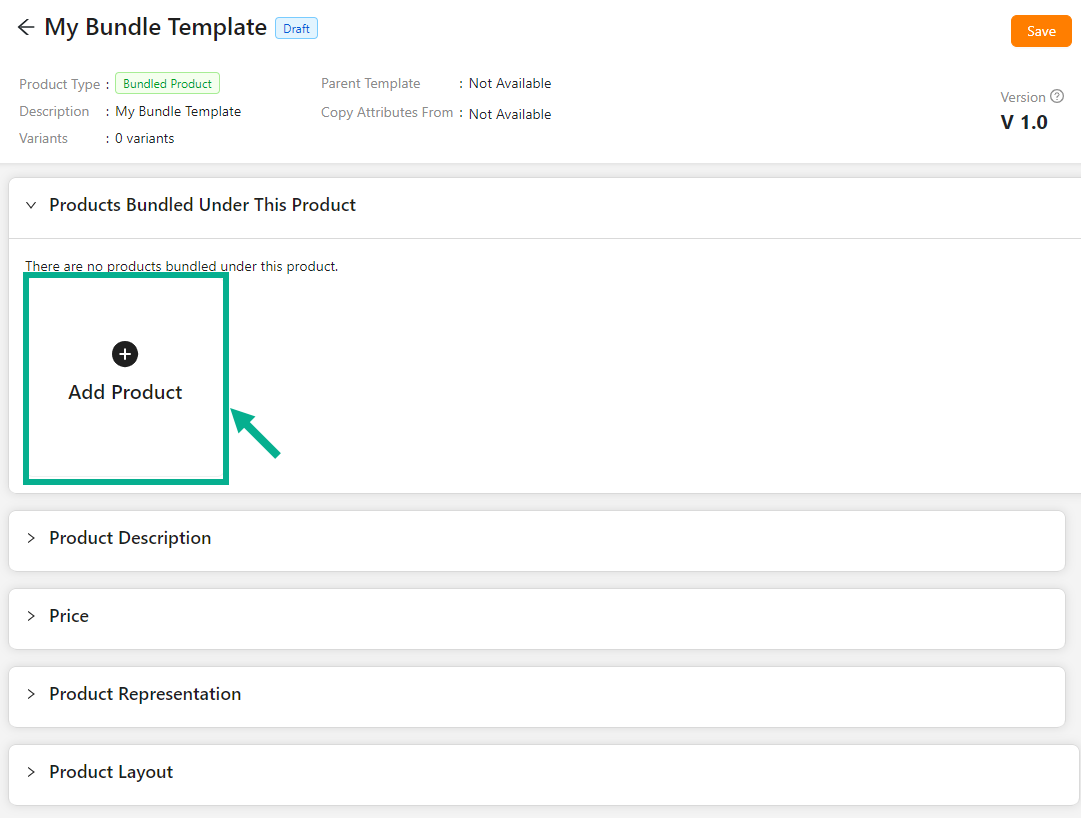Expand the Product Representation chevron

pos(31,694)
